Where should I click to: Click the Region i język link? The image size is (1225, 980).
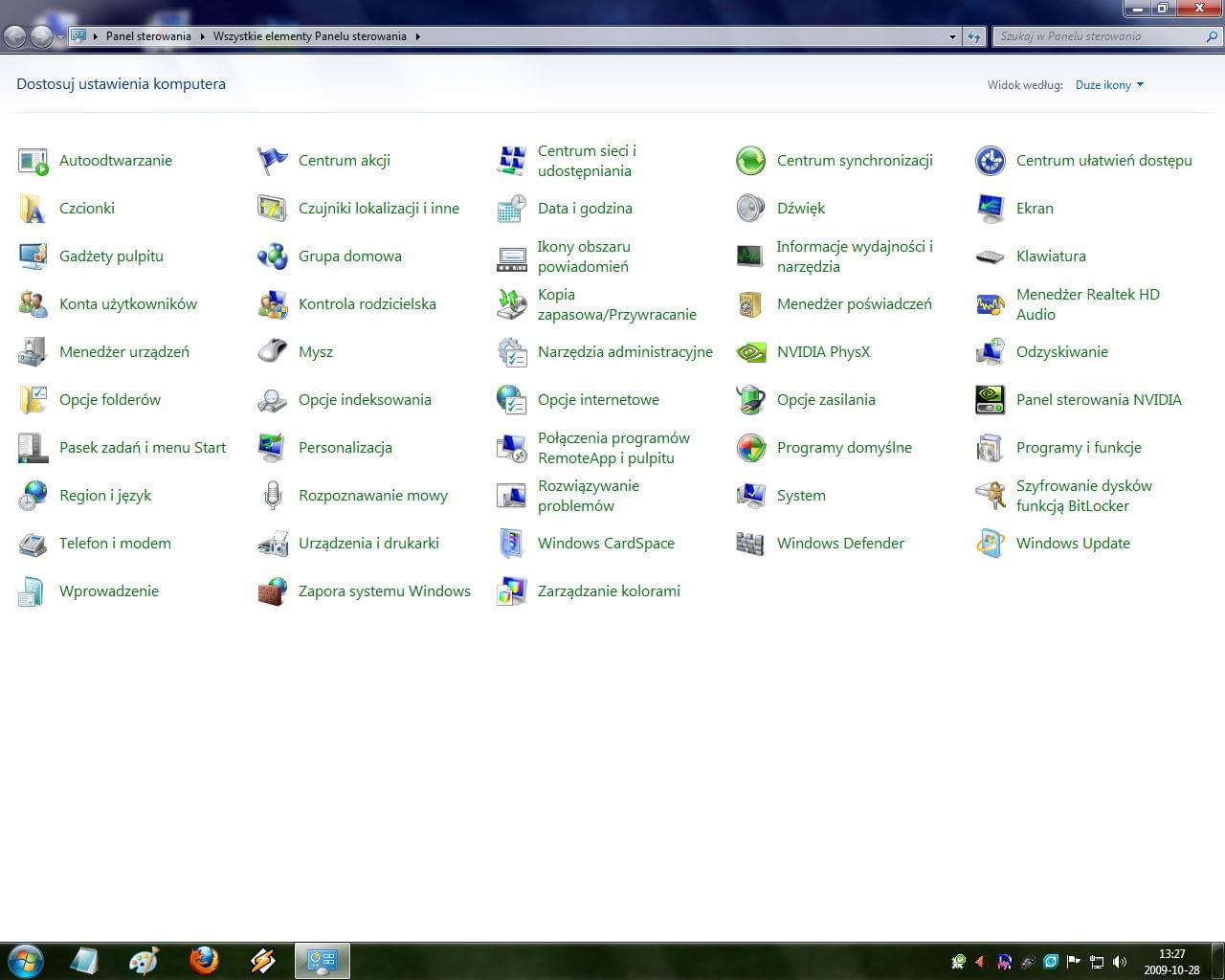click(105, 496)
